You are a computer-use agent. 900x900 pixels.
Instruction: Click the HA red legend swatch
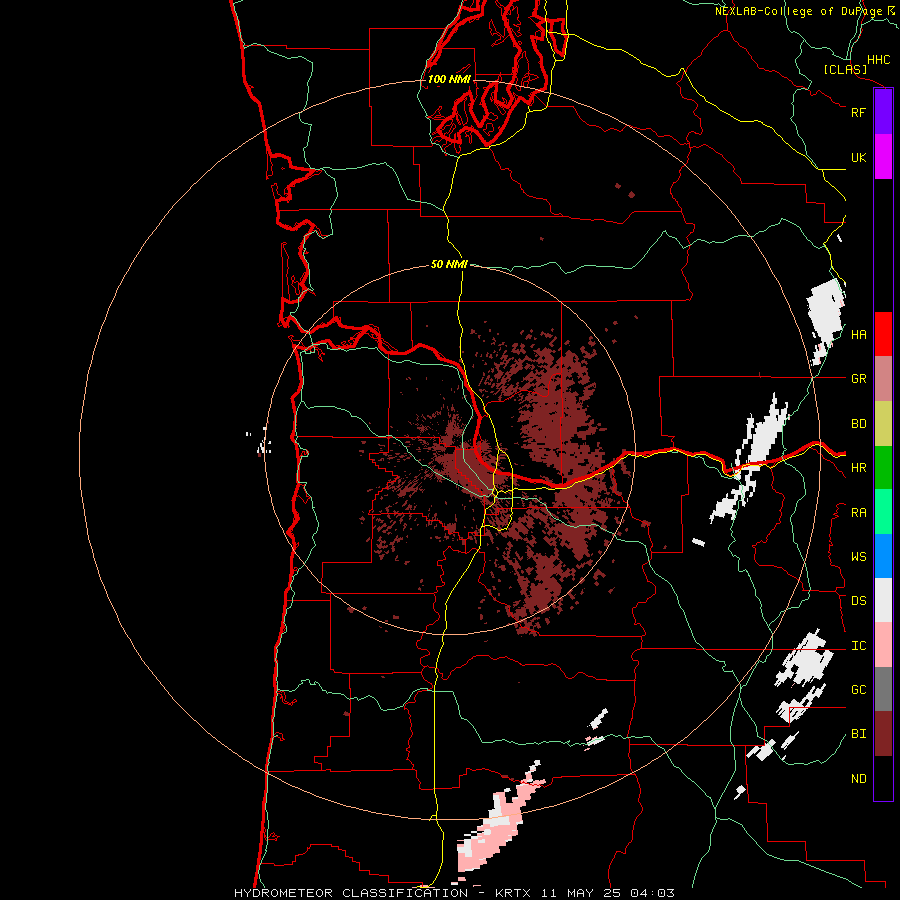click(883, 334)
